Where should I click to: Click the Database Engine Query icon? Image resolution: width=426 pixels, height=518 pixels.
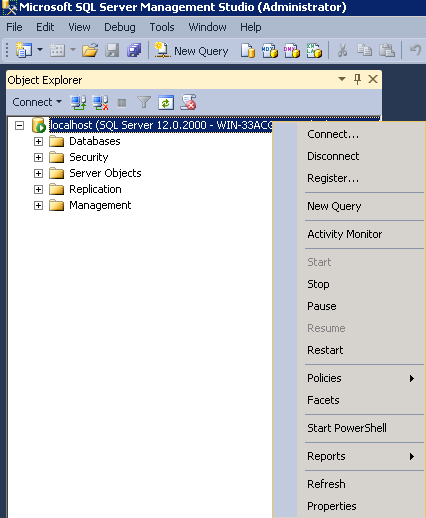point(248,51)
